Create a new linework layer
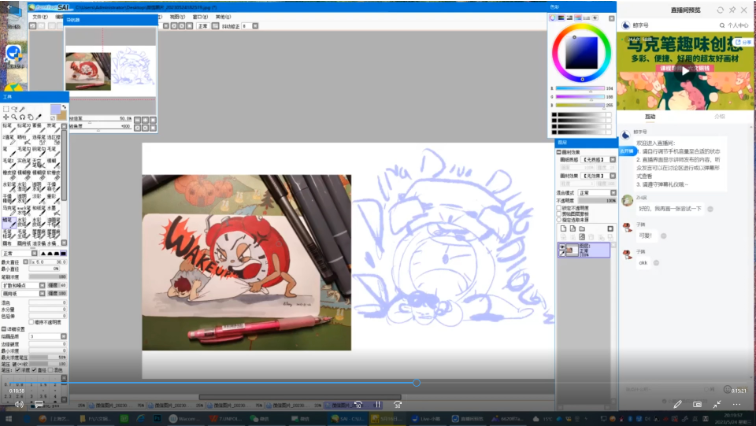 pos(572,228)
